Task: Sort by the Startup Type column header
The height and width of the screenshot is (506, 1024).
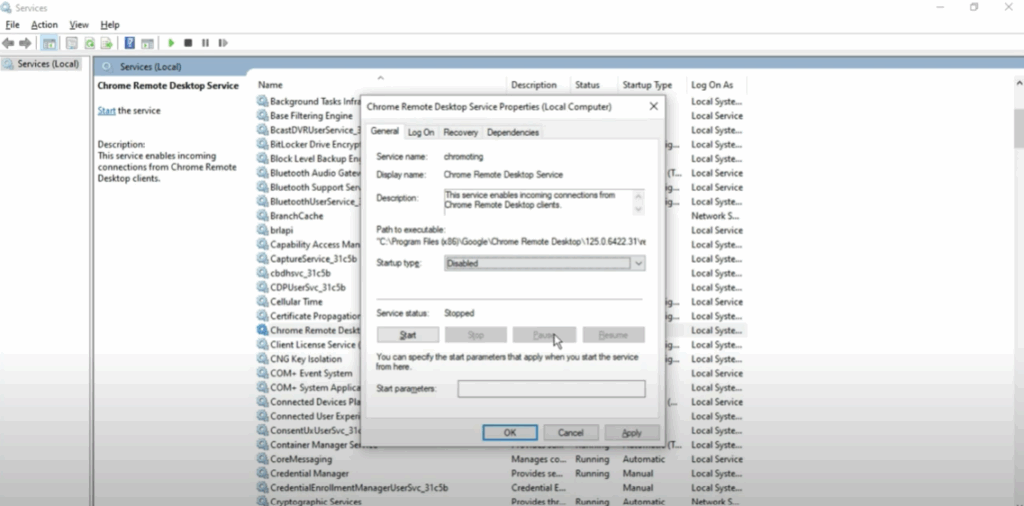Action: click(647, 85)
